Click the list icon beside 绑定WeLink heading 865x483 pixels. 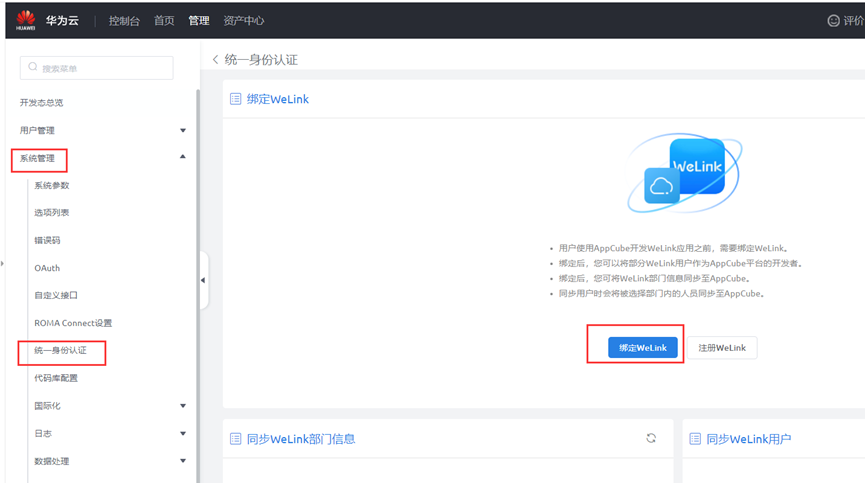[236, 99]
